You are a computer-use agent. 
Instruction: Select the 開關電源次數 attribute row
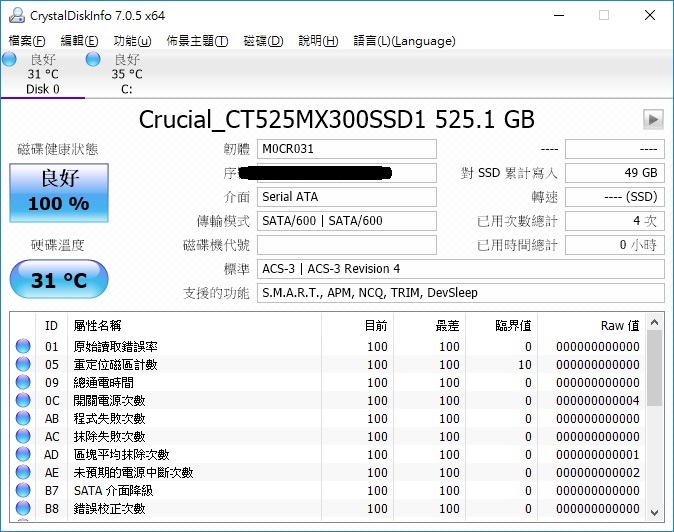pos(328,400)
